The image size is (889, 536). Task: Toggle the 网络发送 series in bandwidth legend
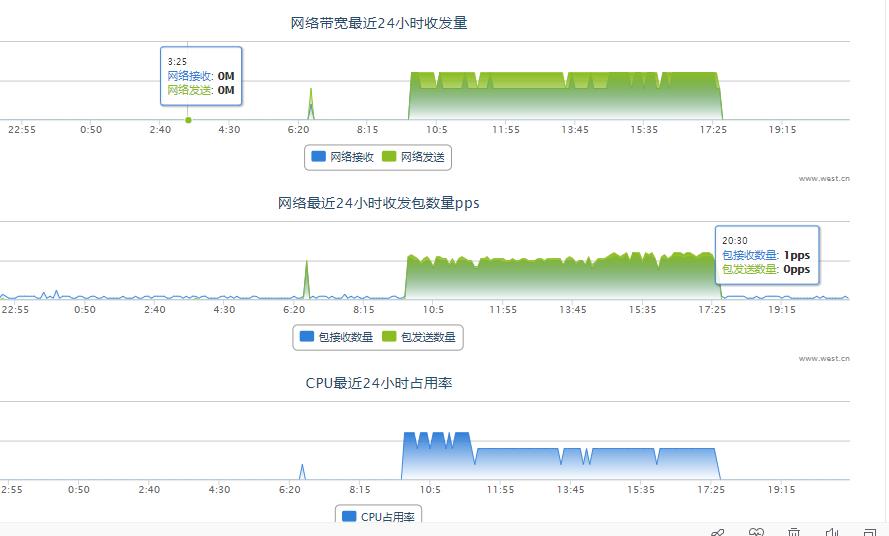tap(422, 157)
